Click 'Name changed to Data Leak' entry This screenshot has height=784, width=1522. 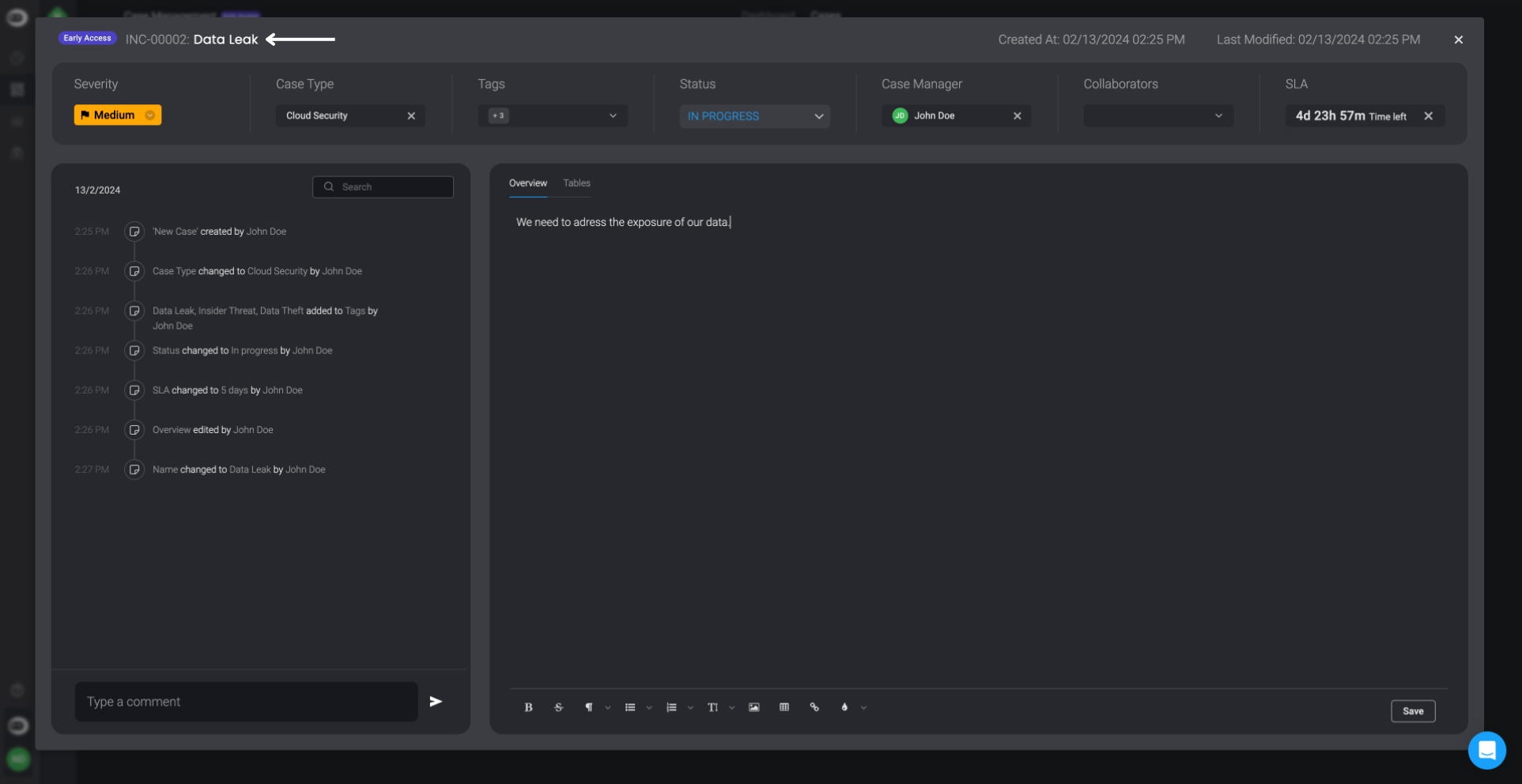pyautogui.click(x=239, y=469)
